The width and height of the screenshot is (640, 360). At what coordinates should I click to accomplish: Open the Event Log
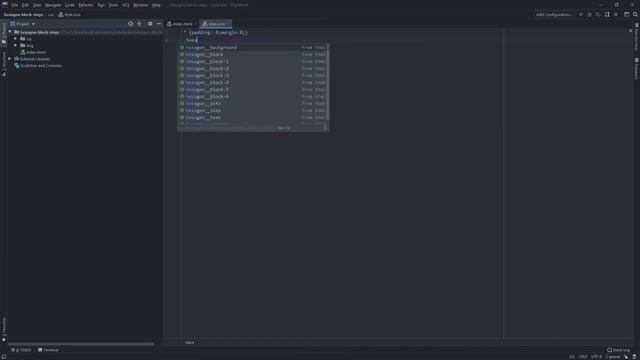pos(618,350)
